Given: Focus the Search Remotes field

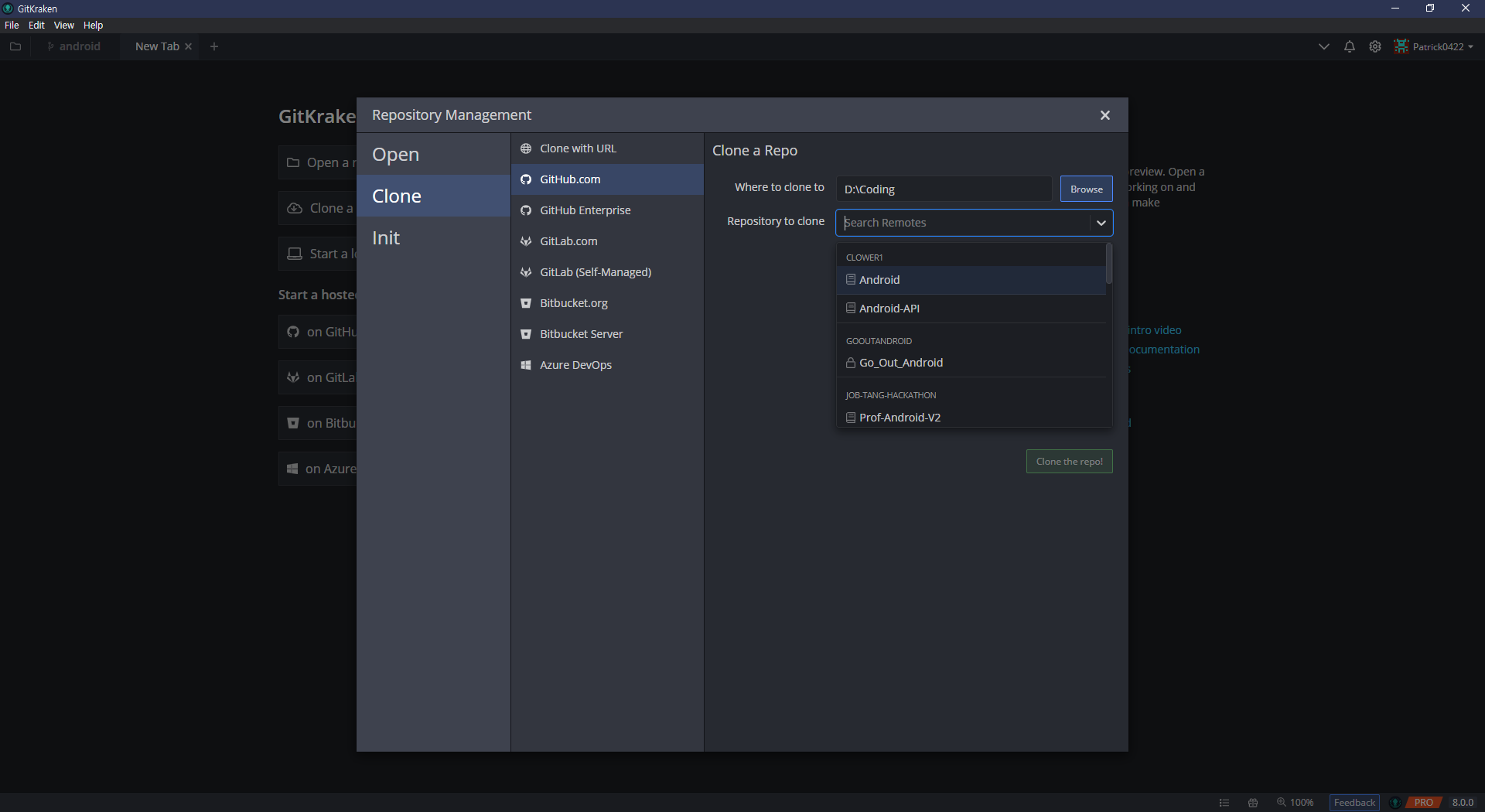Looking at the screenshot, I should [x=964, y=223].
